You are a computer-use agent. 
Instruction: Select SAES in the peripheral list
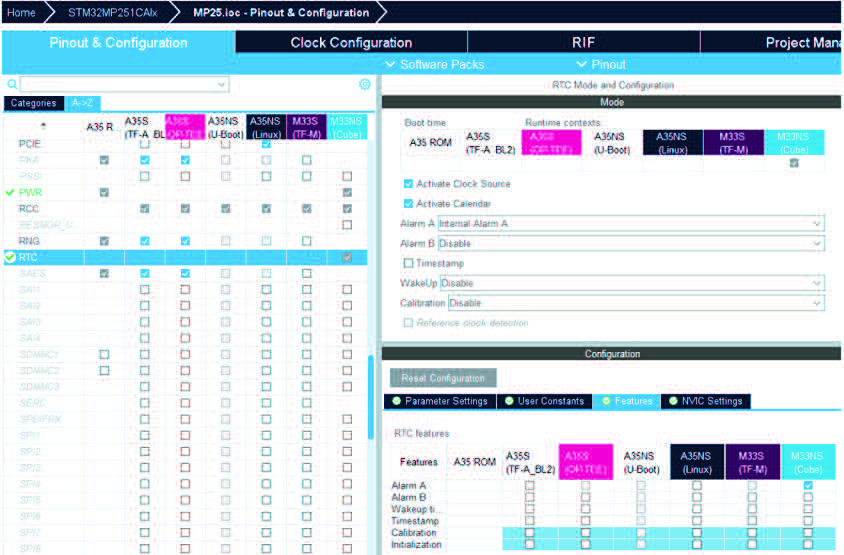tap(32, 273)
